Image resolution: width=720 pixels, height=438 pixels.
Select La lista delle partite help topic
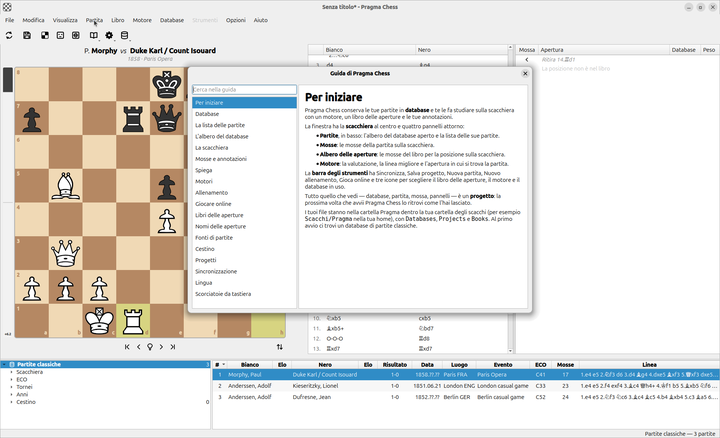[x=244, y=125]
